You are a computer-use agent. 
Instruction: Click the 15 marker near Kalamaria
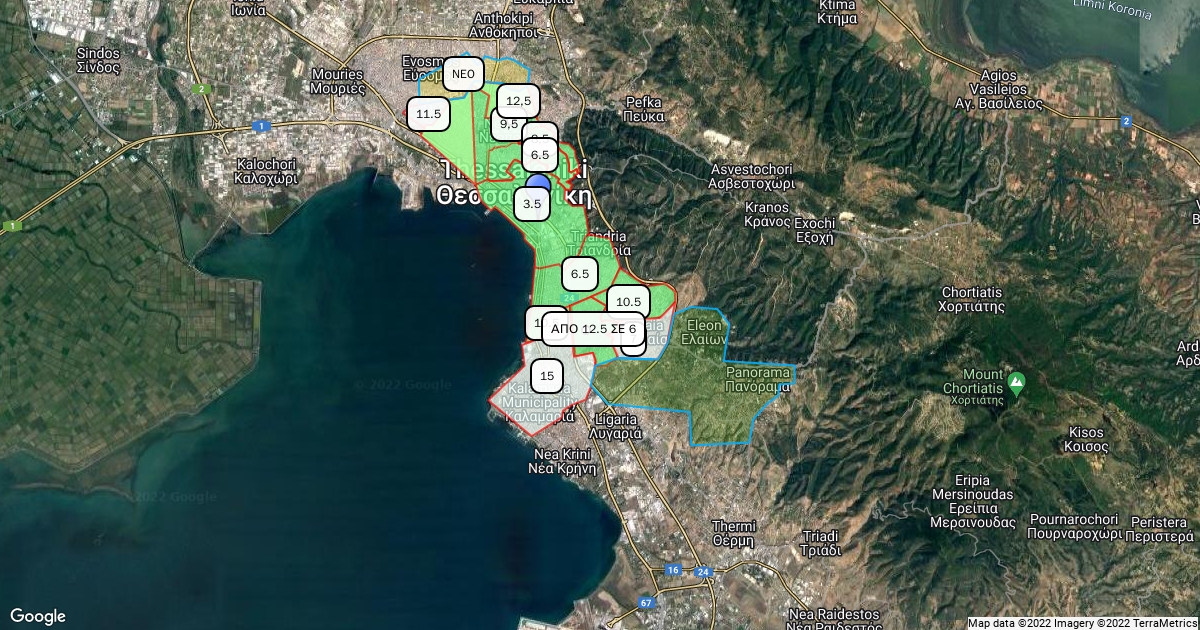click(546, 376)
